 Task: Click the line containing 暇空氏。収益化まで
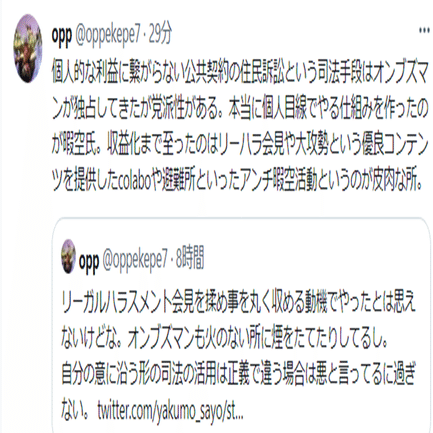click(240, 146)
